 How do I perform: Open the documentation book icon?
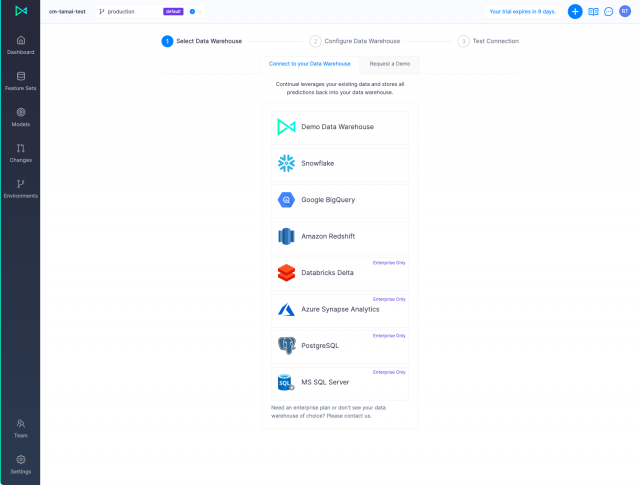point(593,12)
